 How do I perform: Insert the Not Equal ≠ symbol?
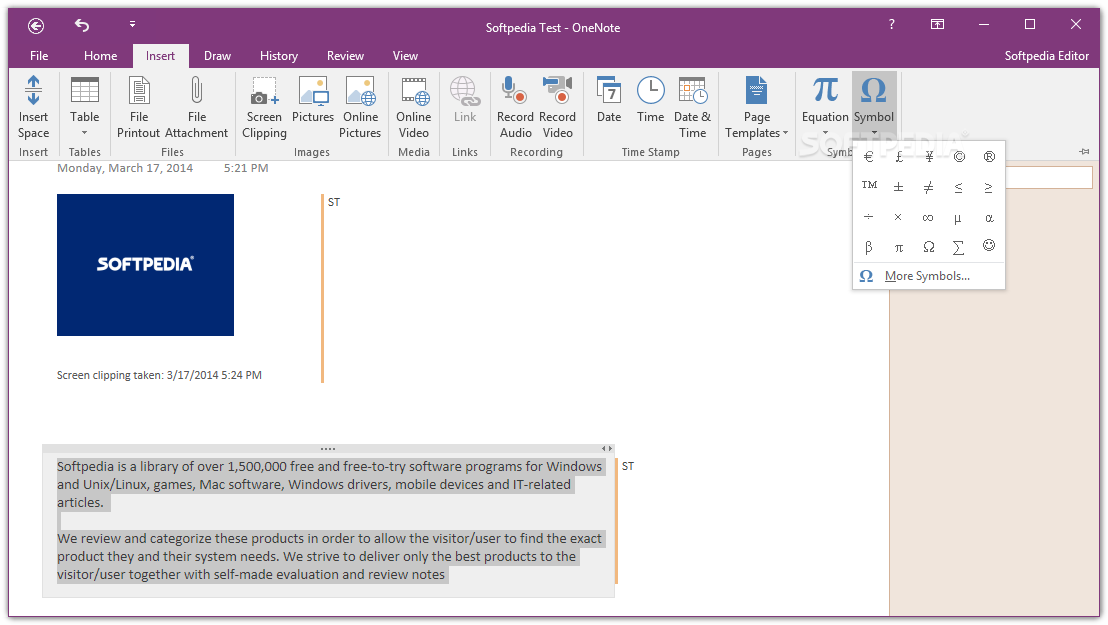929,187
